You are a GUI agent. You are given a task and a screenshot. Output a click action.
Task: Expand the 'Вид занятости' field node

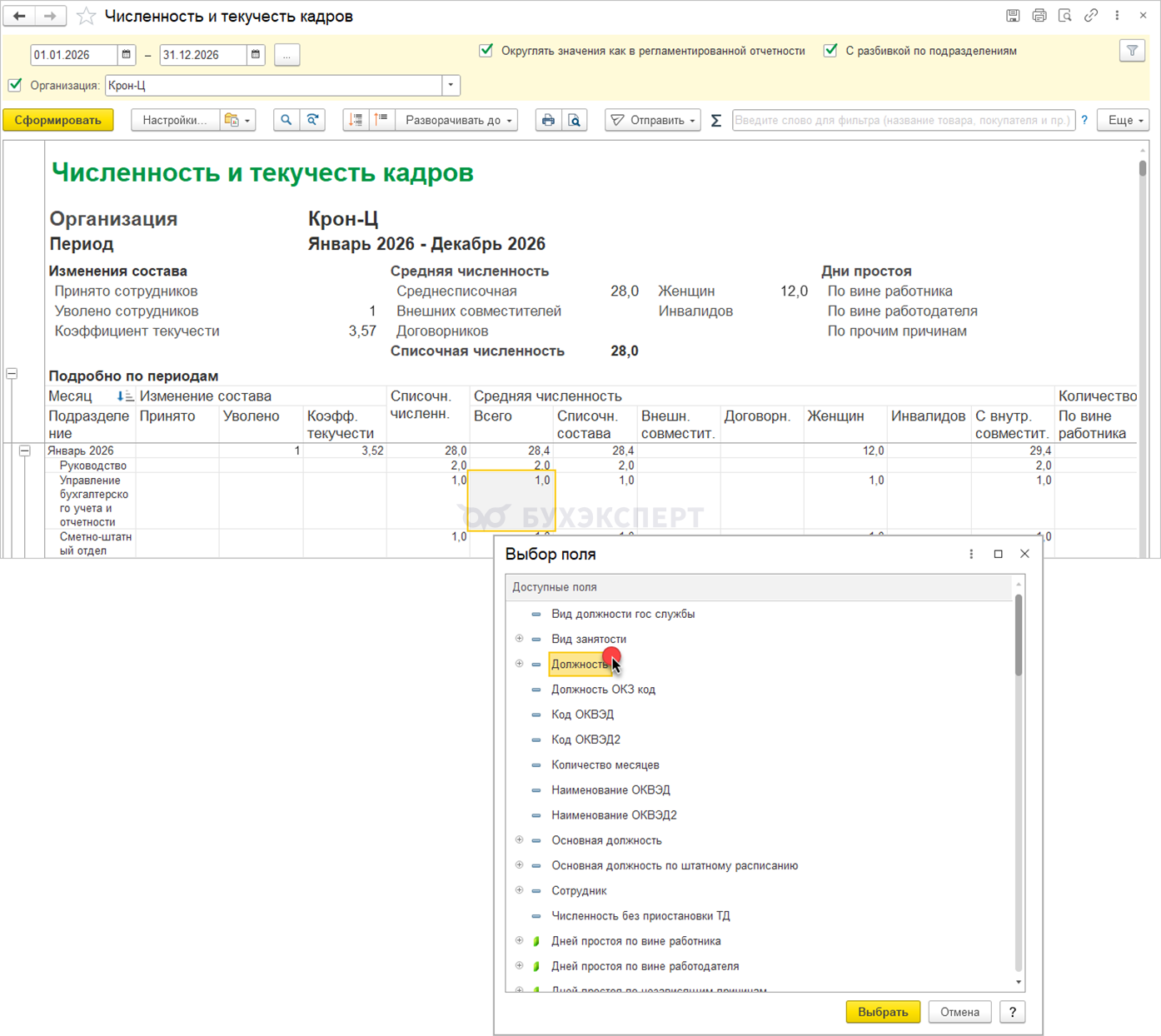coord(519,639)
